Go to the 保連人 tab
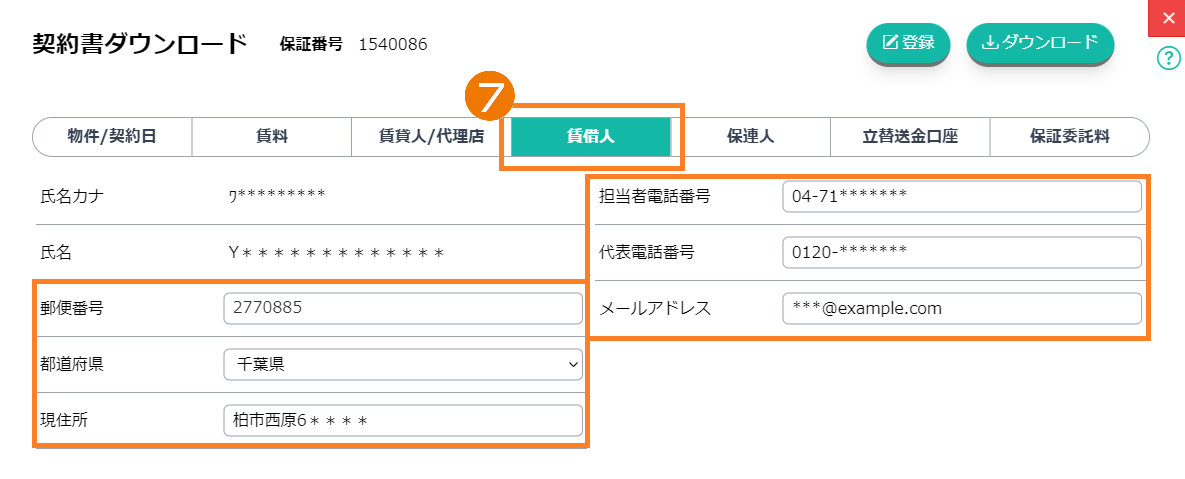The width and height of the screenshot is (1185, 479). [x=750, y=137]
